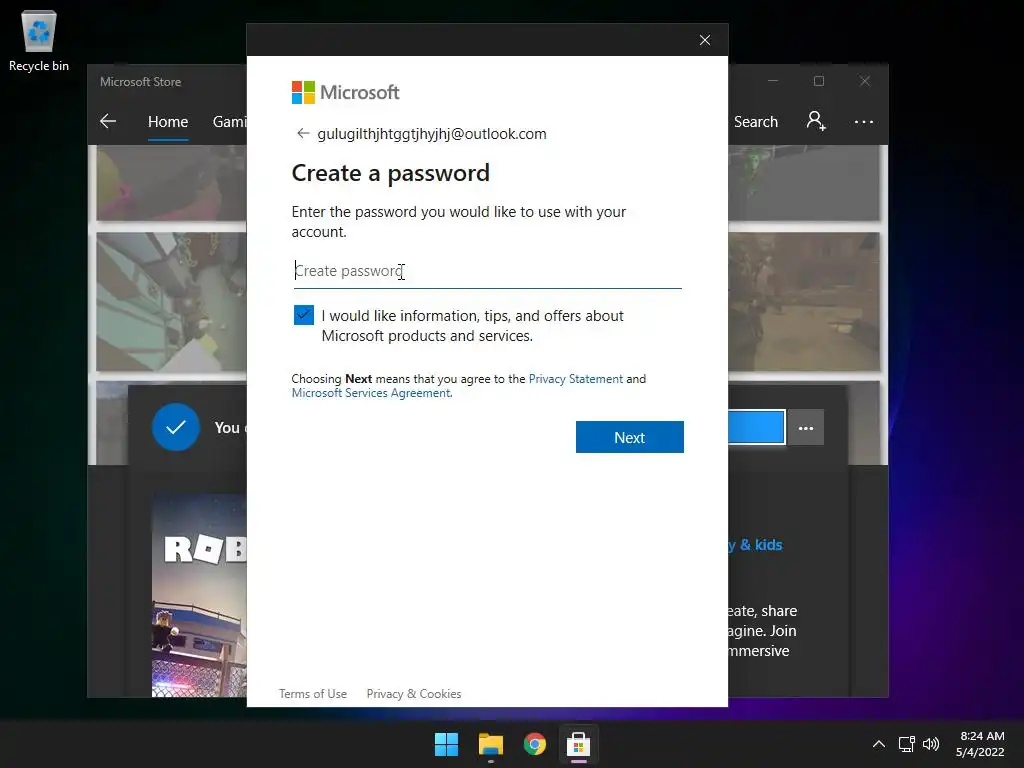Minimize the Microsoft Store window

tap(773, 81)
